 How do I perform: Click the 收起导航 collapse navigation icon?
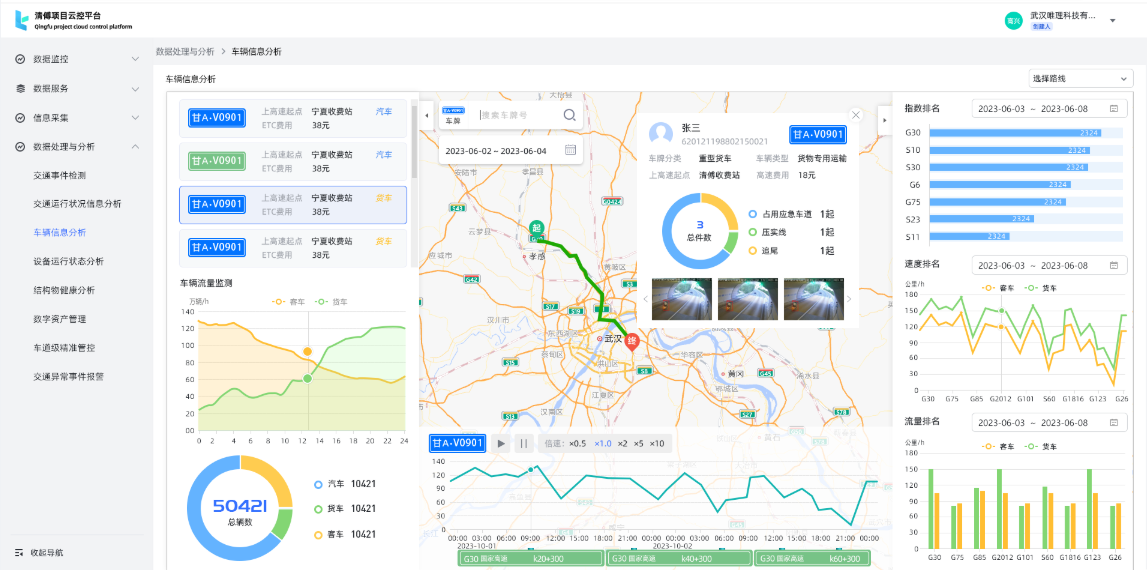20,552
